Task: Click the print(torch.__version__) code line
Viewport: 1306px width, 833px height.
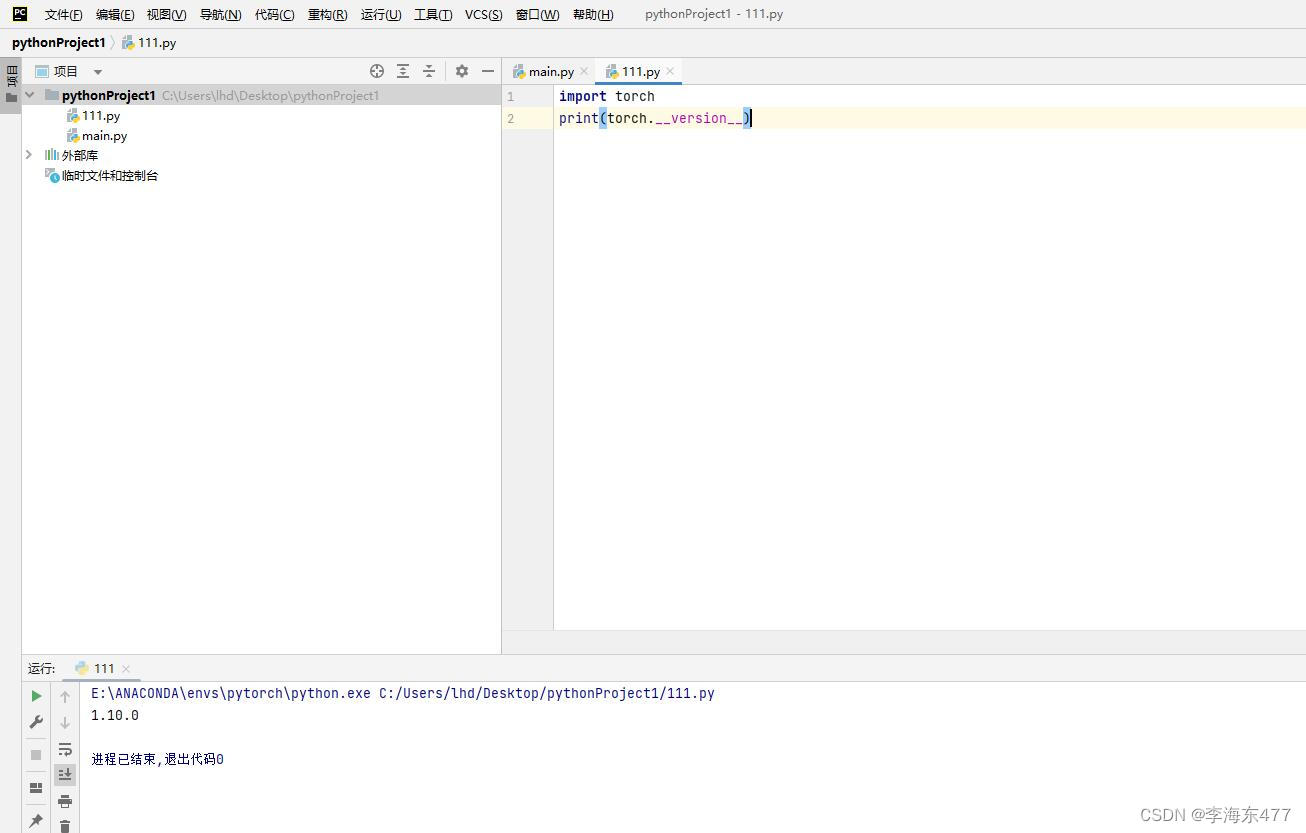Action: [x=655, y=118]
